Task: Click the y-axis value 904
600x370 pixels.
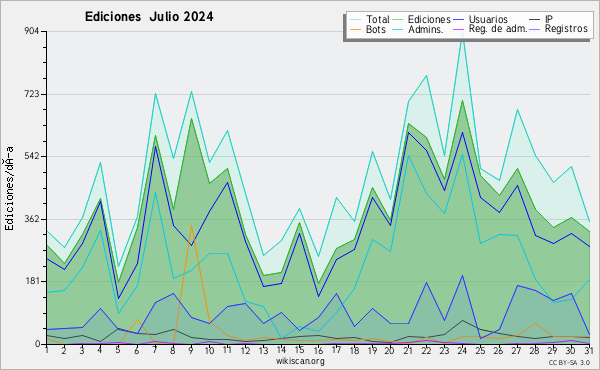Action: pyautogui.click(x=32, y=31)
